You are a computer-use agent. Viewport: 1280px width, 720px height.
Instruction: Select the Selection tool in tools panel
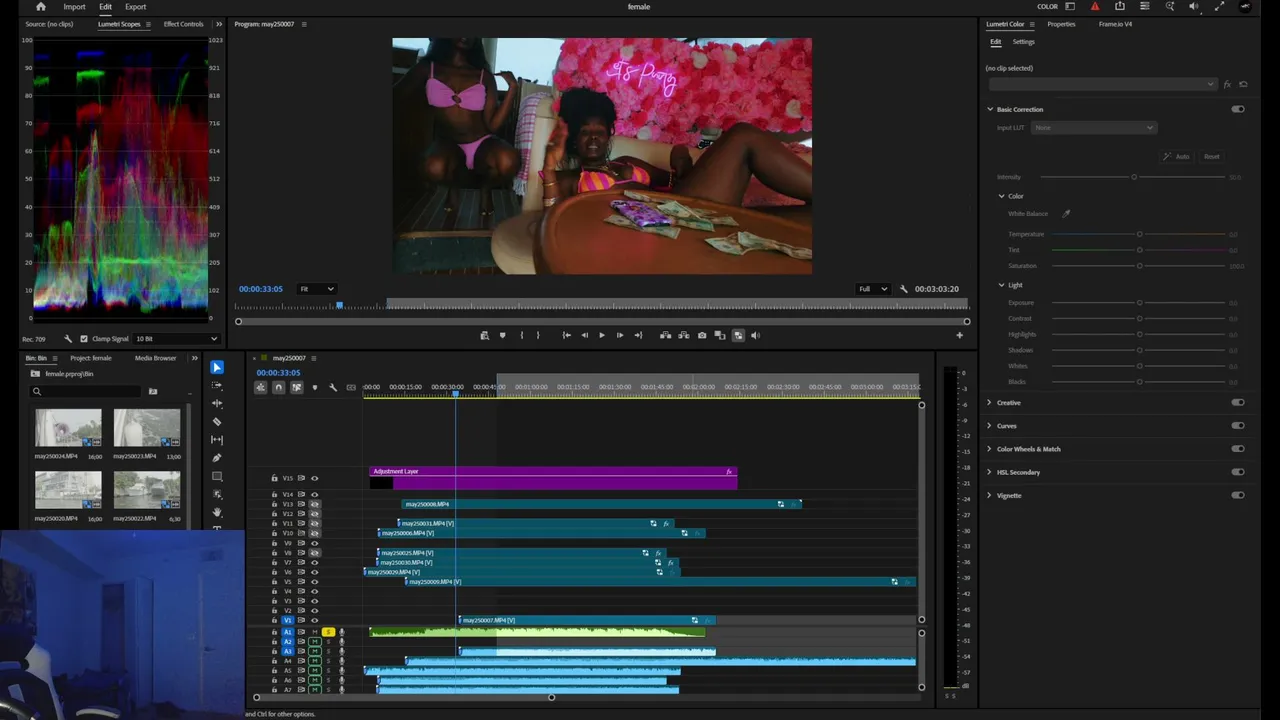point(217,367)
